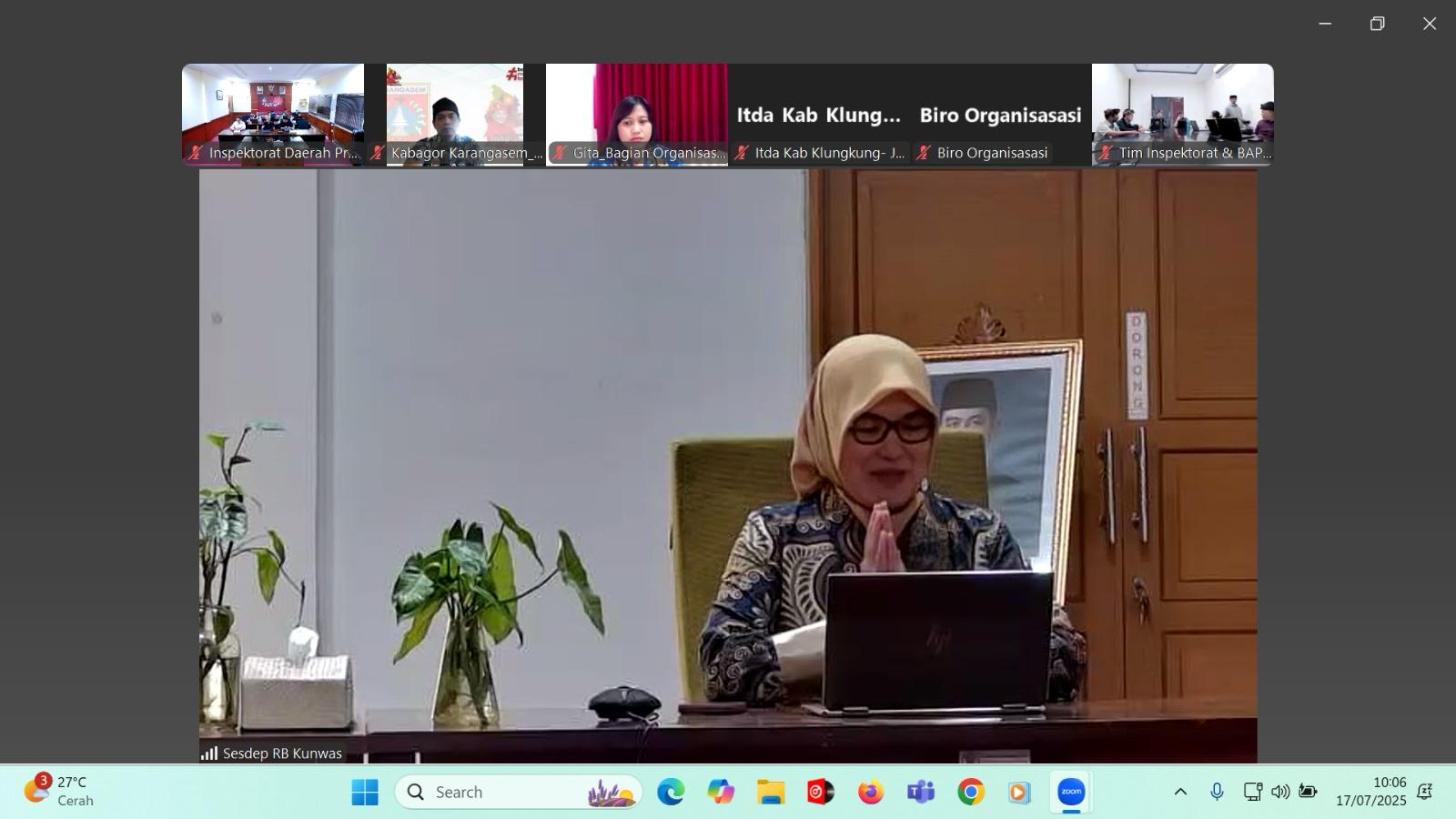Select the Itda Kab Klungkung participant tile
The height and width of the screenshot is (819, 1456).
coord(818,115)
